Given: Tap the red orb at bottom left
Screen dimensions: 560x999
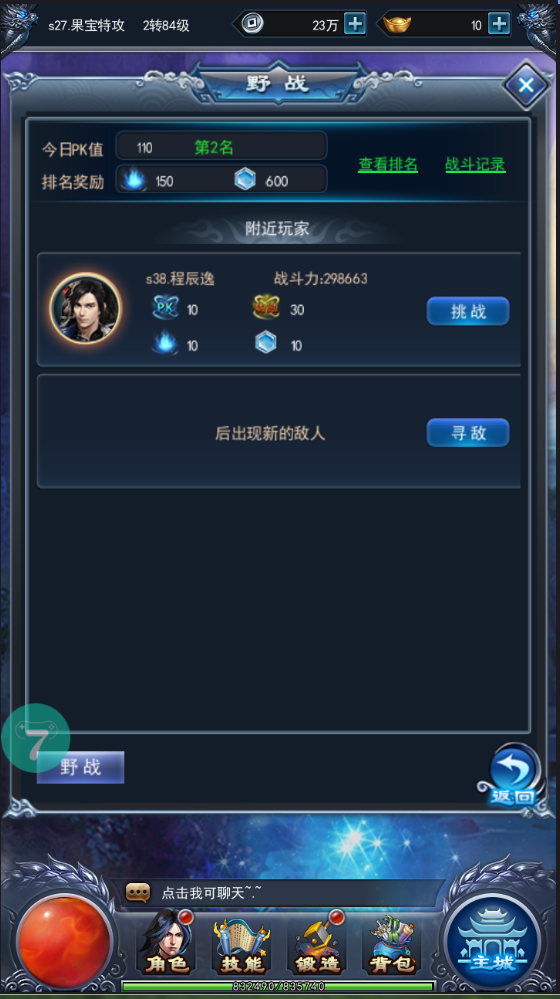Looking at the screenshot, I should (64, 941).
